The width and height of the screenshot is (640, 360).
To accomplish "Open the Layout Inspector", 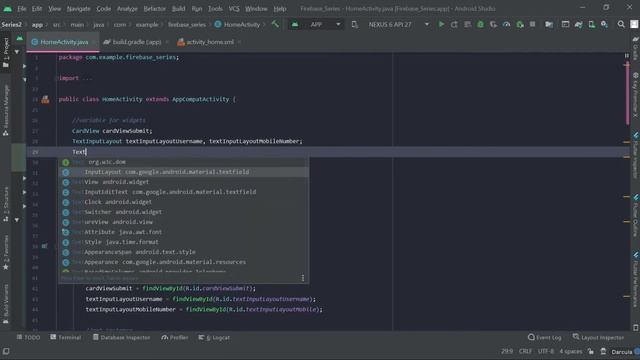I will point(598,337).
